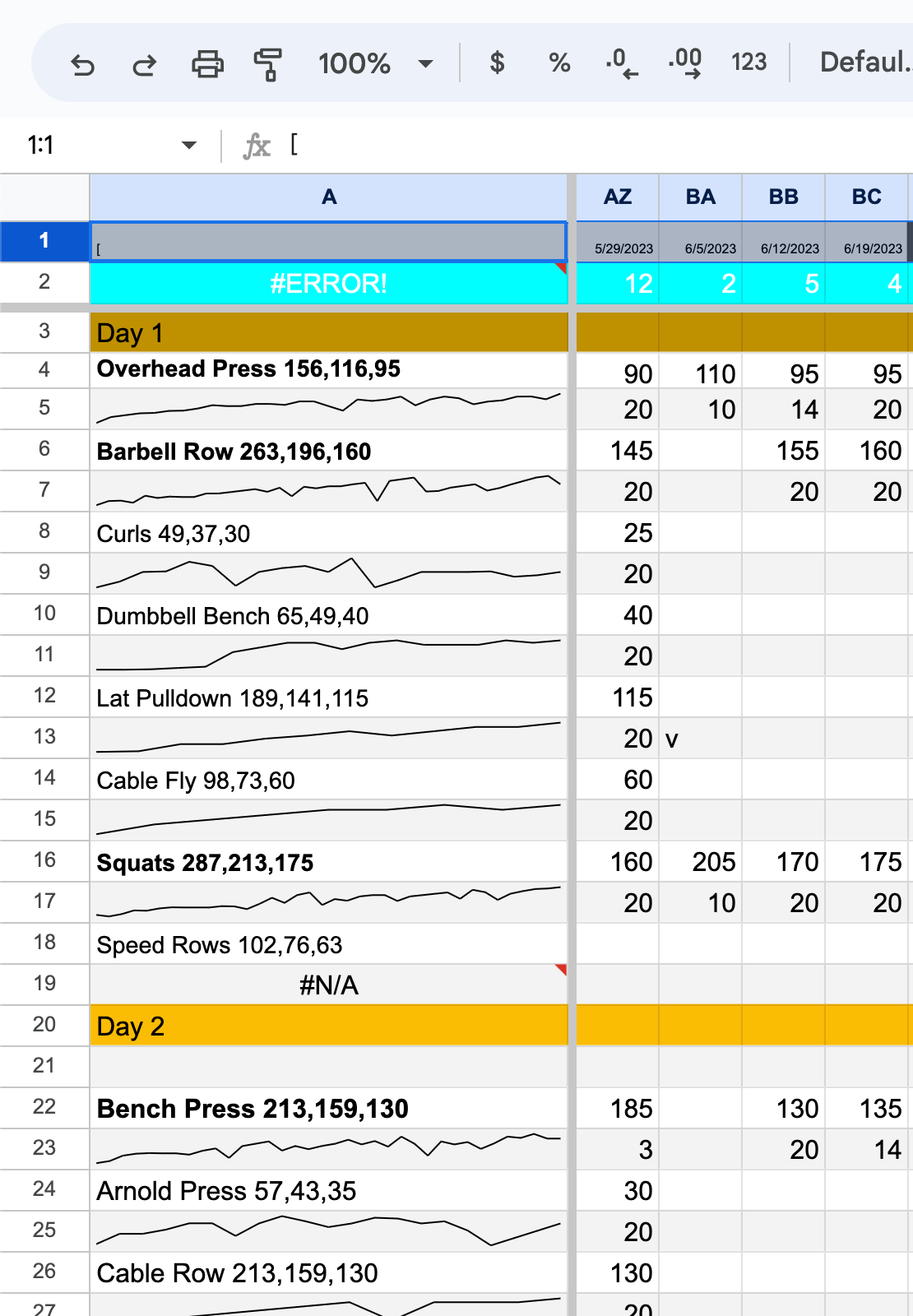
Task: Increase decimal places icon
Action: 685,63
